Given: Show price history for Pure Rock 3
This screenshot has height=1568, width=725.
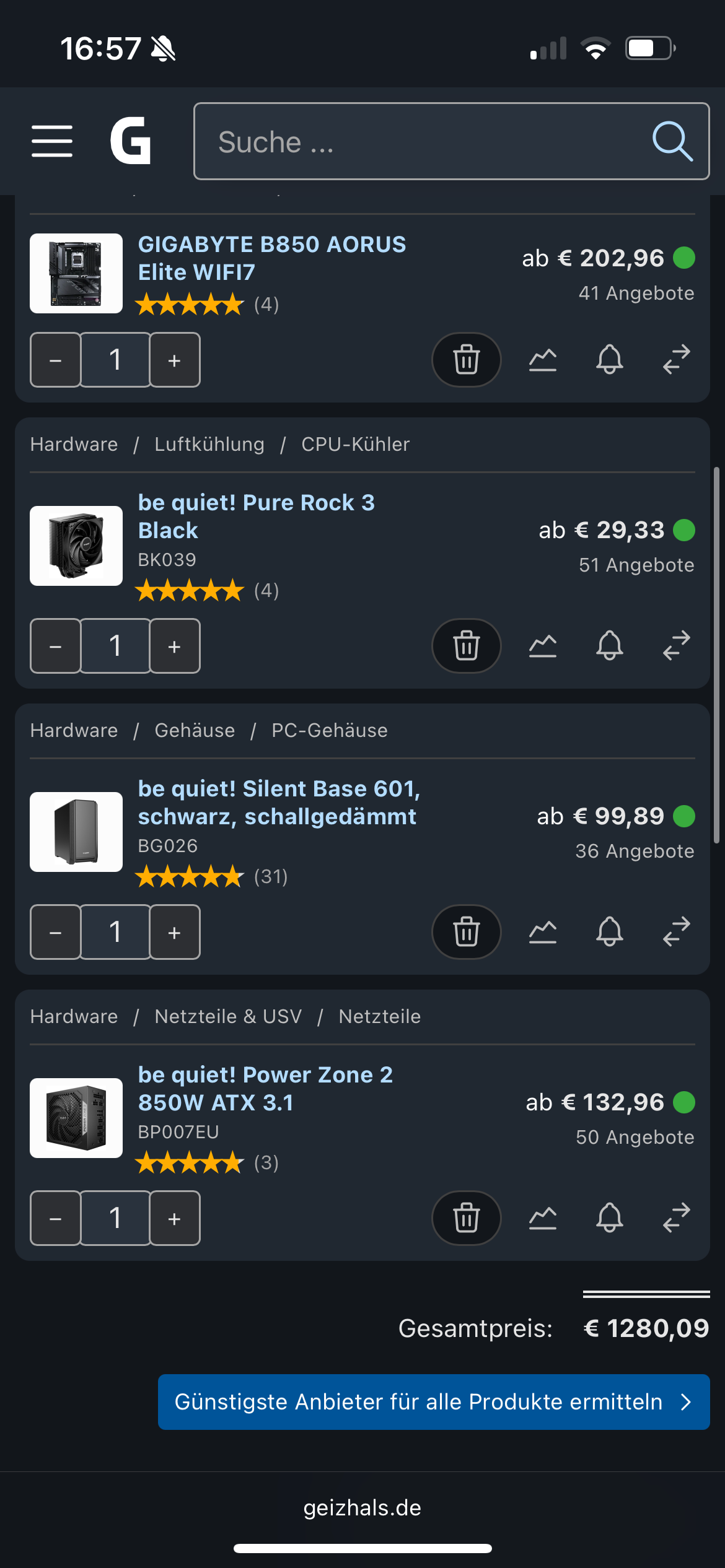Looking at the screenshot, I should tap(543, 646).
